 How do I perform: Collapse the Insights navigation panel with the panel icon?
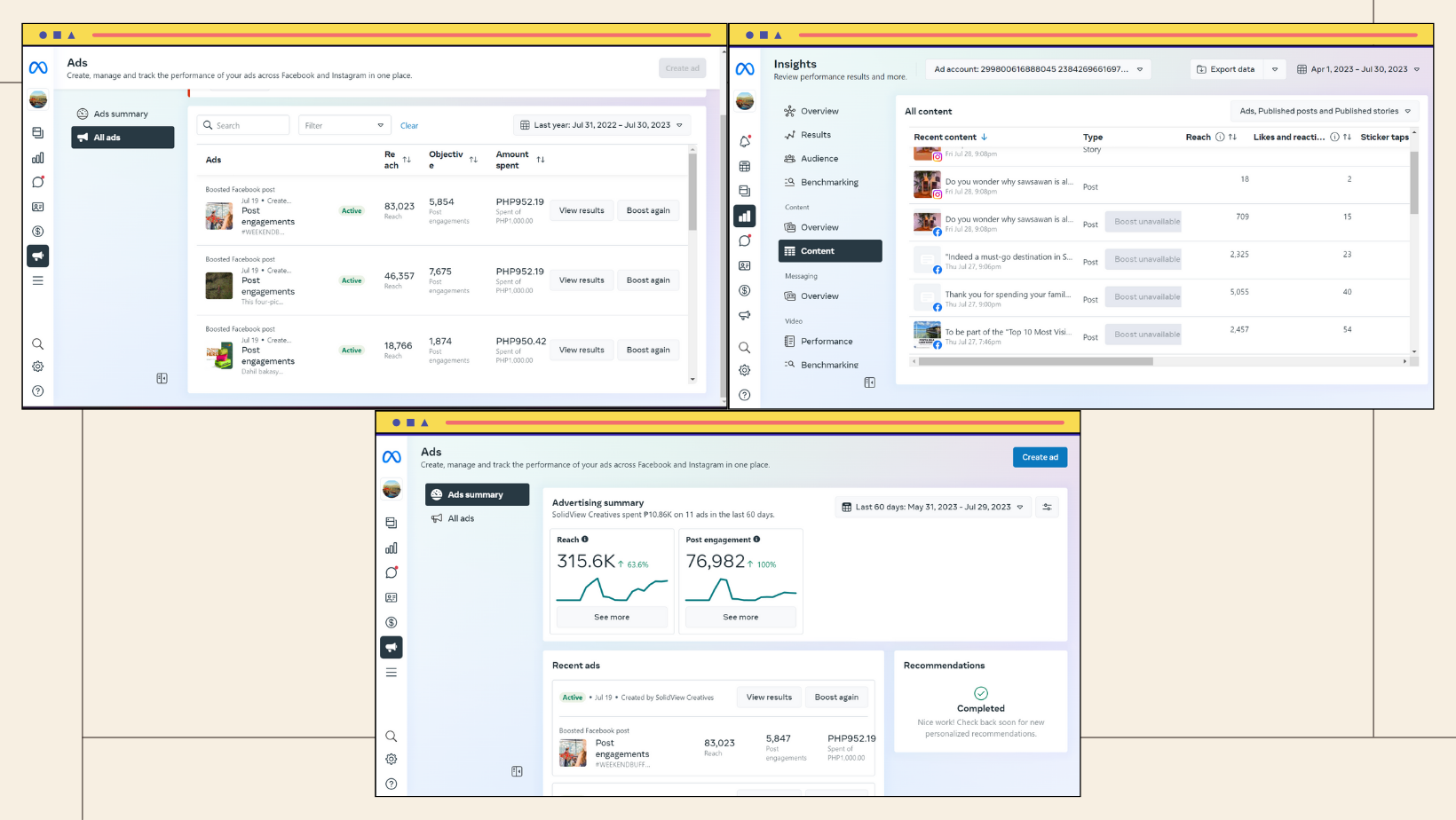click(x=869, y=382)
